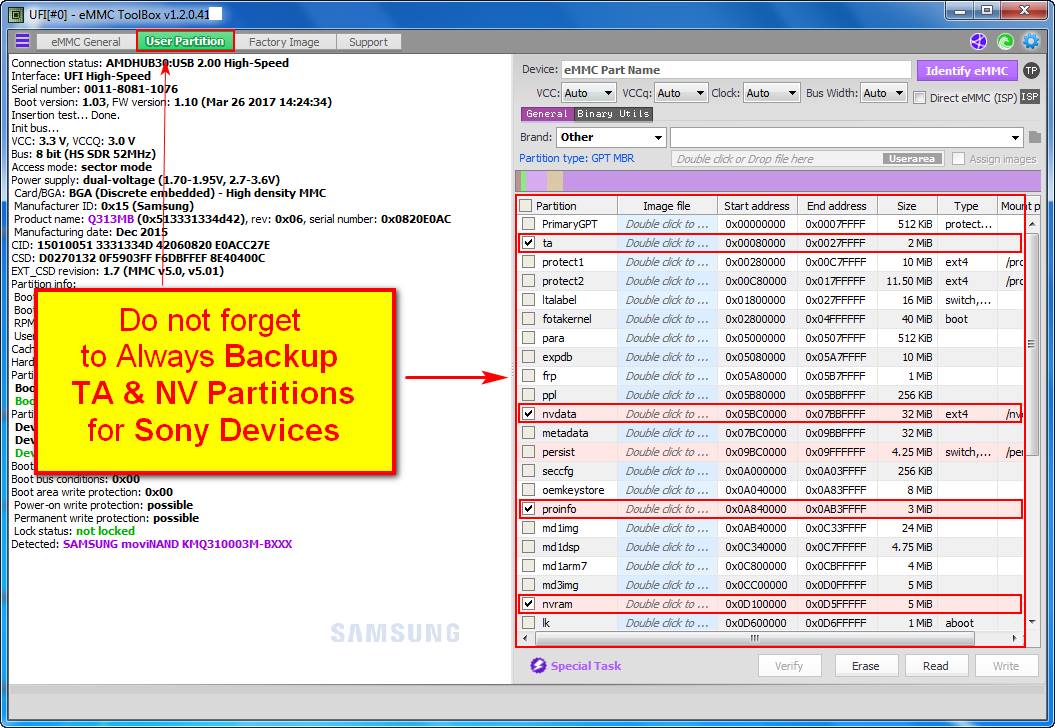
Task: Click the Partition type: GPT MBR label
Action: pyautogui.click(x=576, y=158)
